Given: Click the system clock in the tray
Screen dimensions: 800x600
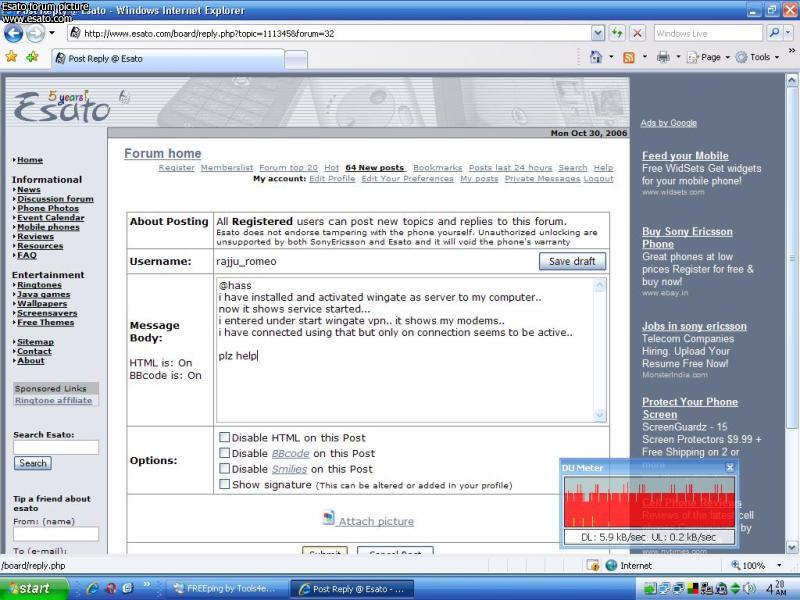Looking at the screenshot, I should click(x=776, y=588).
